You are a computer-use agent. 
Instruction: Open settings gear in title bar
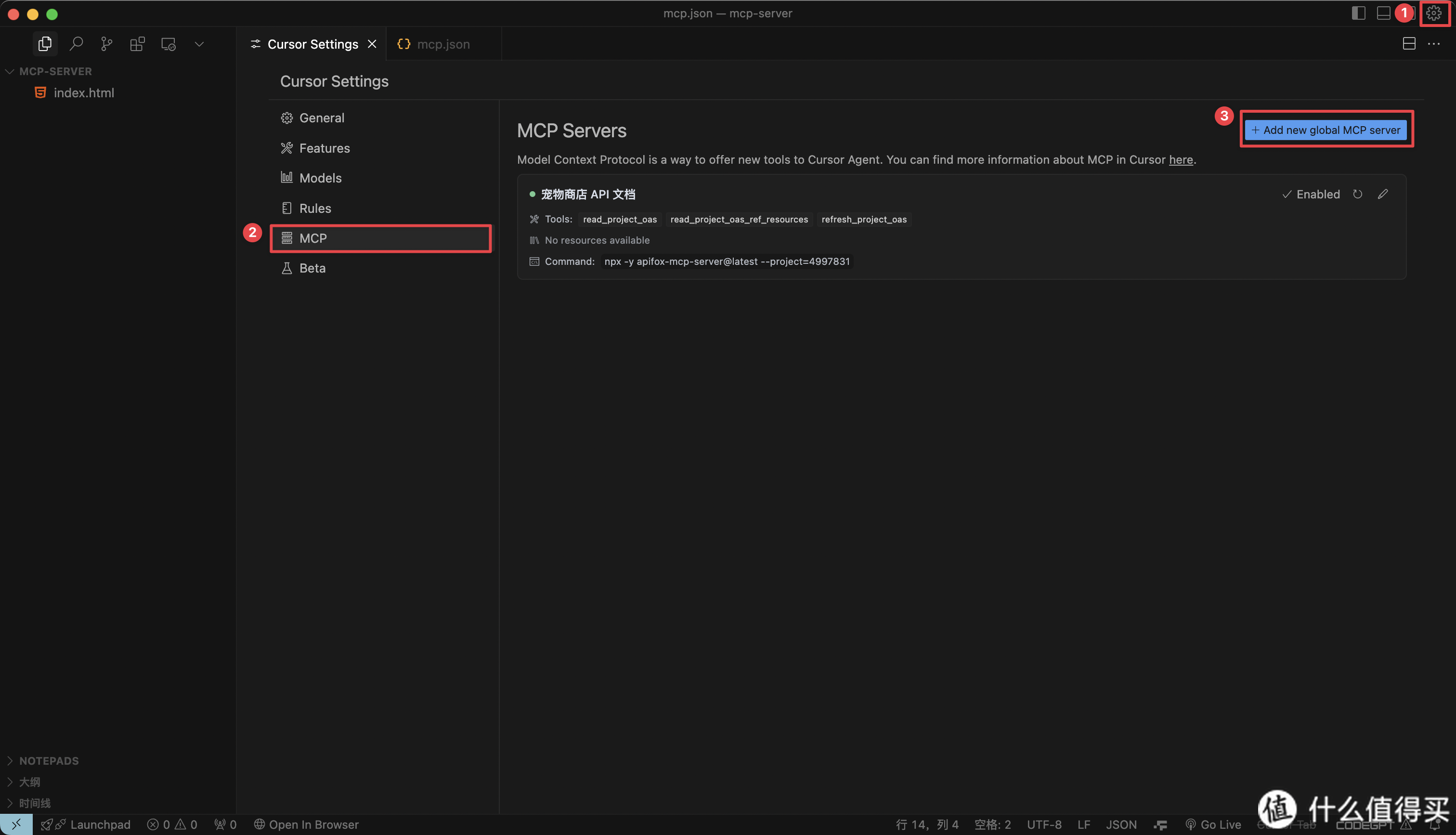(x=1434, y=13)
